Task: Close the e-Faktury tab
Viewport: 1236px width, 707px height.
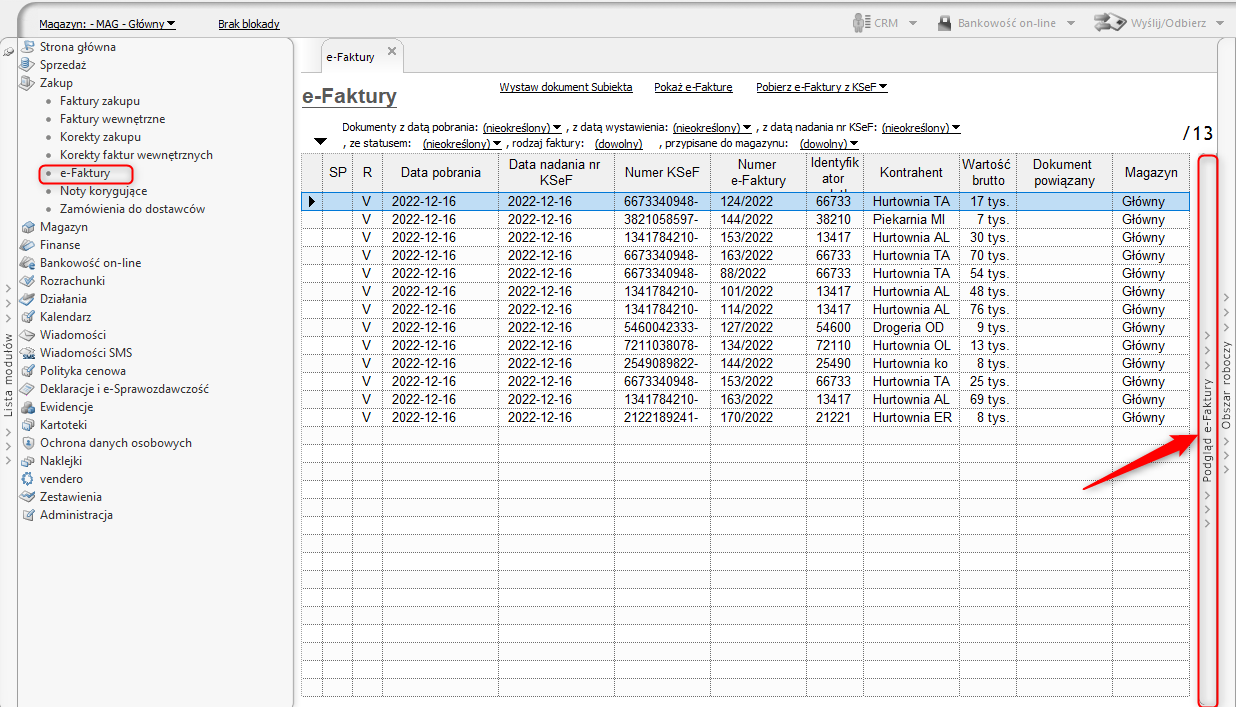Action: click(391, 51)
